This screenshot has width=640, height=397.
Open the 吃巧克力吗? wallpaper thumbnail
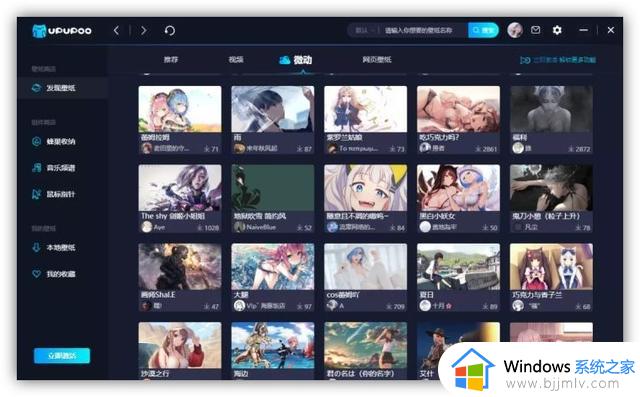pyautogui.click(x=458, y=109)
